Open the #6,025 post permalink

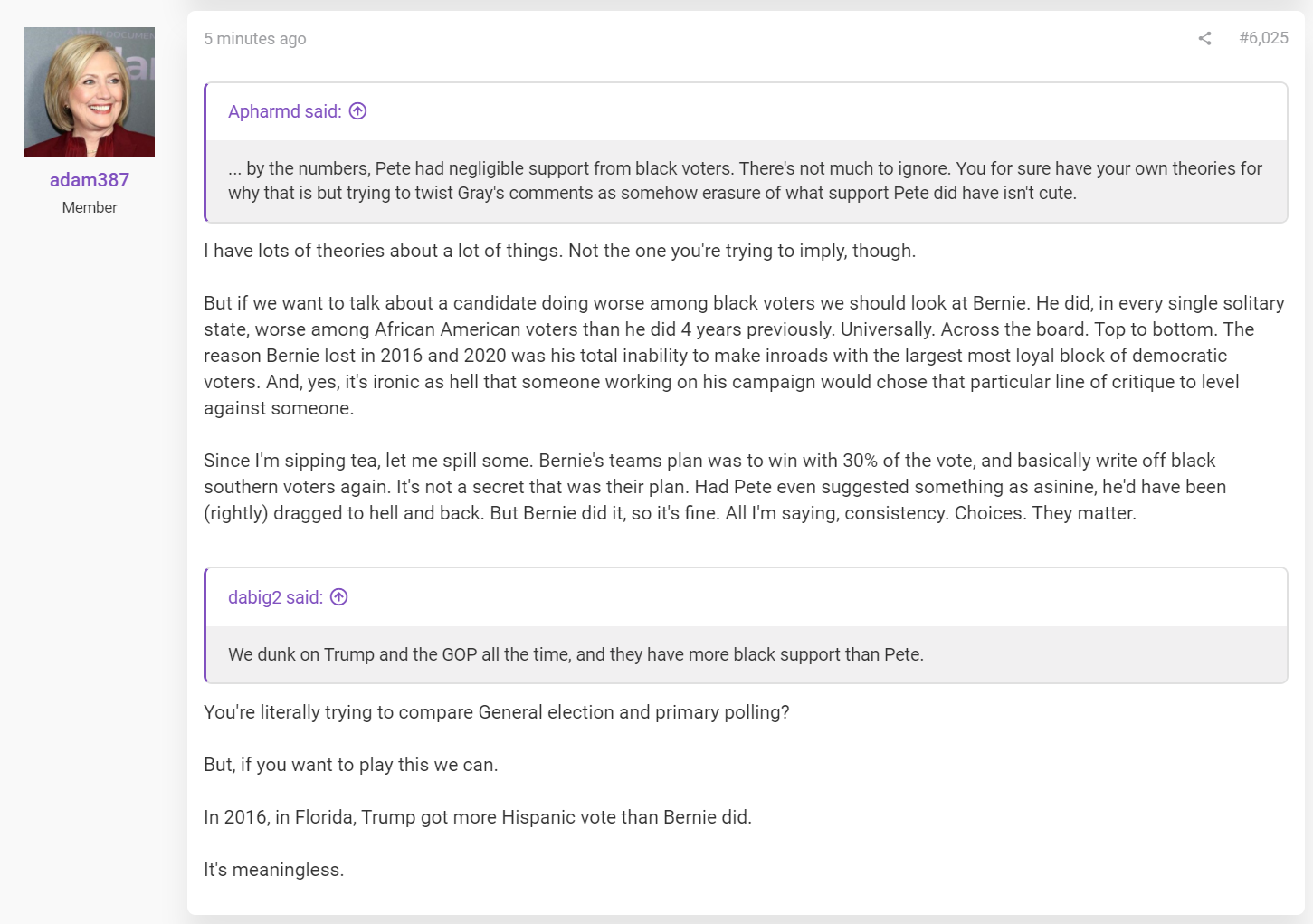click(x=1263, y=38)
